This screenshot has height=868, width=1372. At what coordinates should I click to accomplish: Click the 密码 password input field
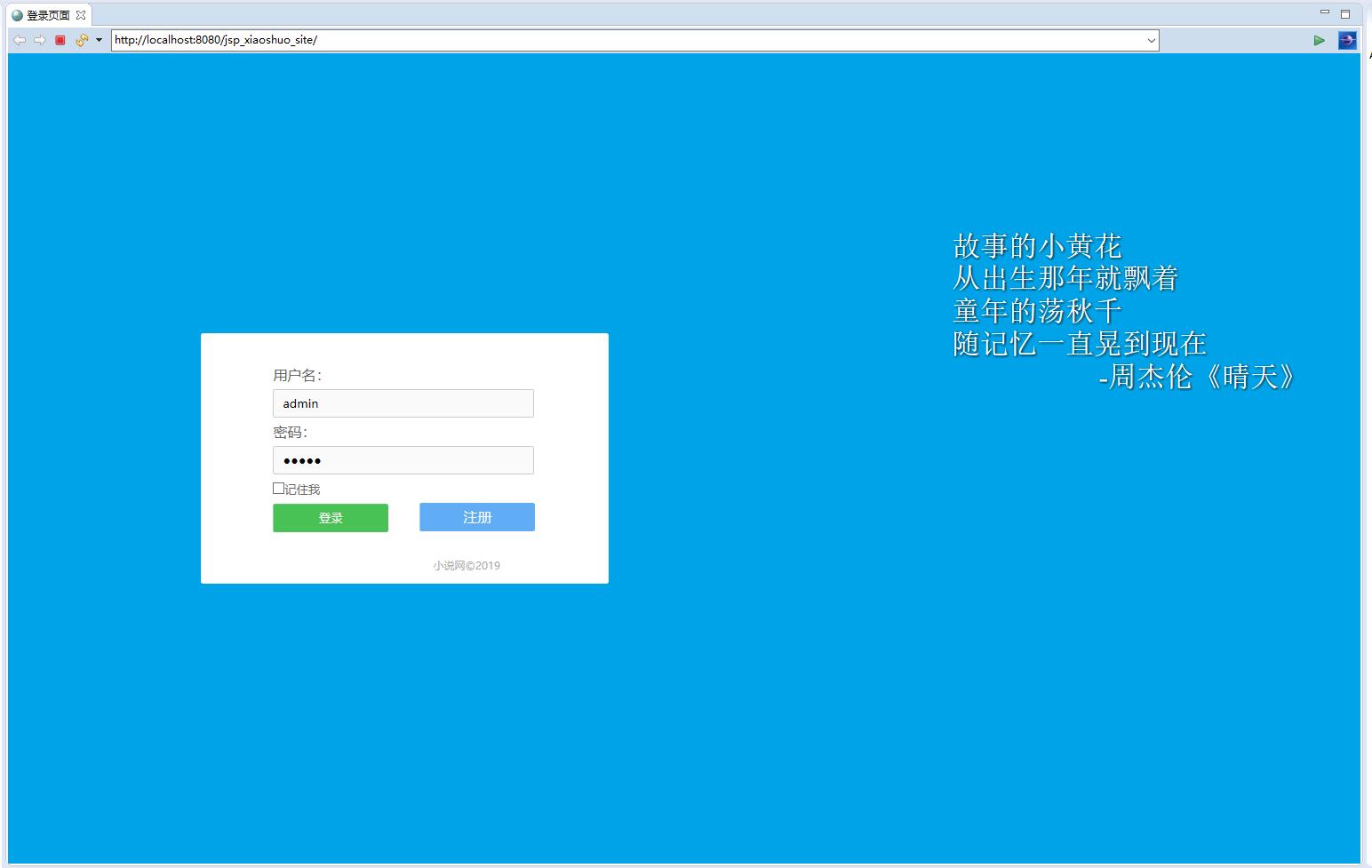click(403, 460)
